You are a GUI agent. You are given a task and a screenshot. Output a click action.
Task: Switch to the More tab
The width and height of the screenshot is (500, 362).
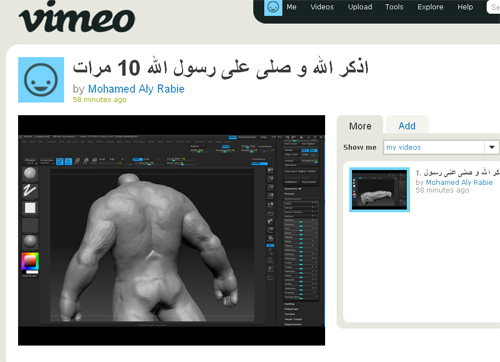click(360, 126)
